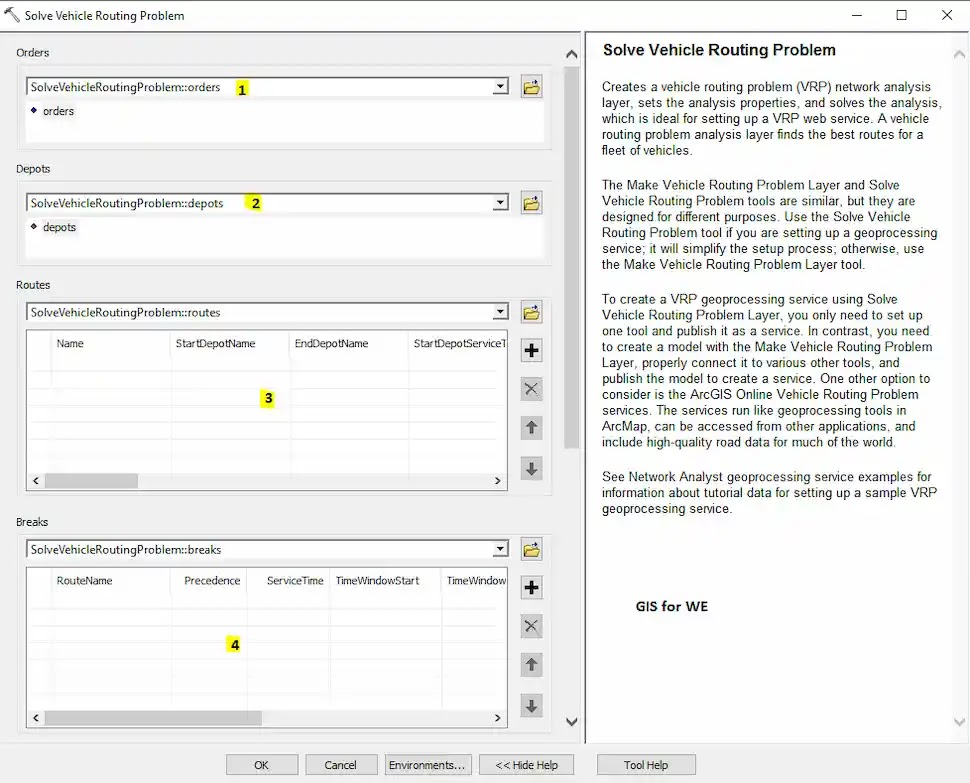
Task: Click the Breaks table right scroll arrow
Action: (497, 718)
